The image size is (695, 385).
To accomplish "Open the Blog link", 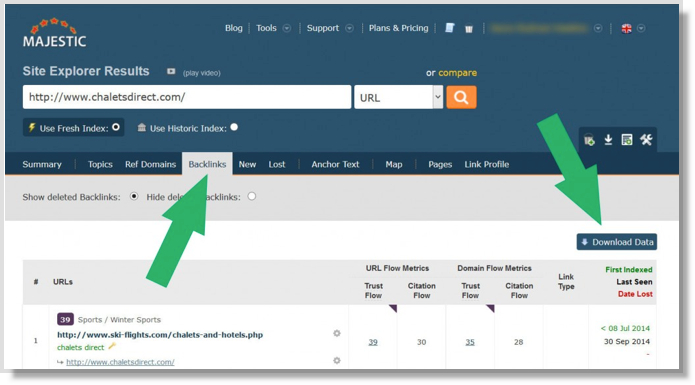I will coord(234,28).
